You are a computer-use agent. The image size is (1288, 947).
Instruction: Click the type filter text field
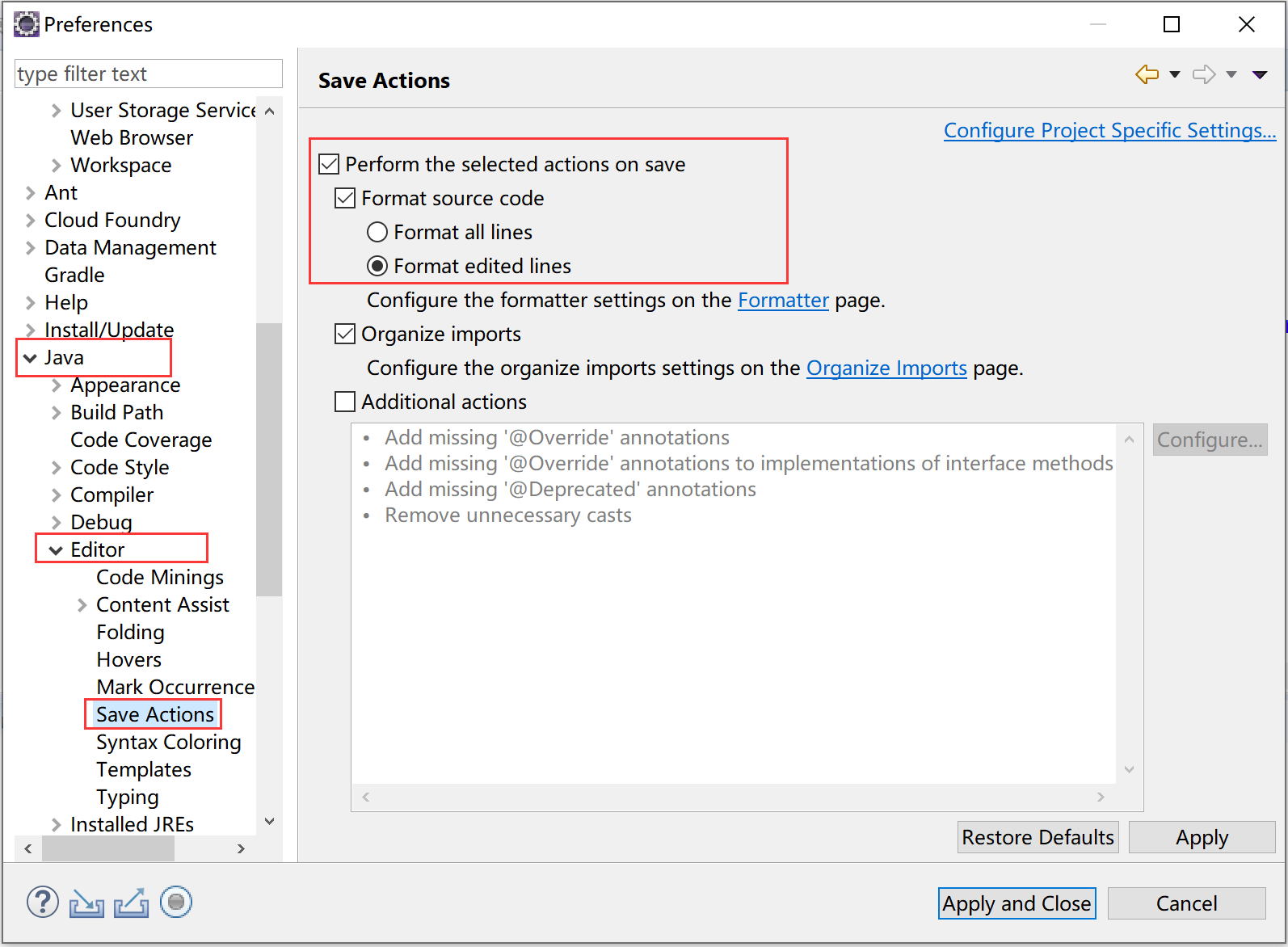(x=149, y=74)
